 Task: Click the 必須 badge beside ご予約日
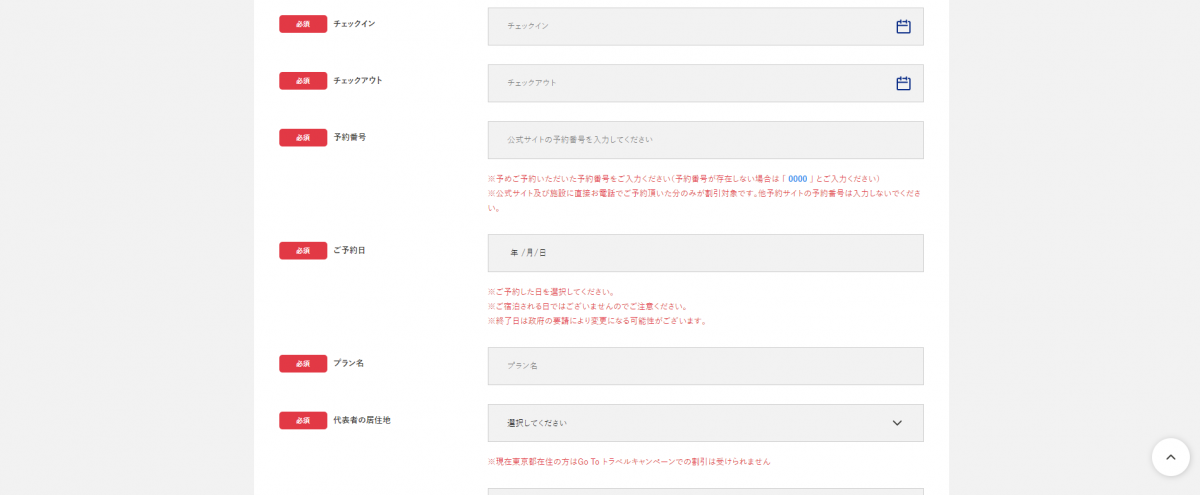click(x=303, y=250)
